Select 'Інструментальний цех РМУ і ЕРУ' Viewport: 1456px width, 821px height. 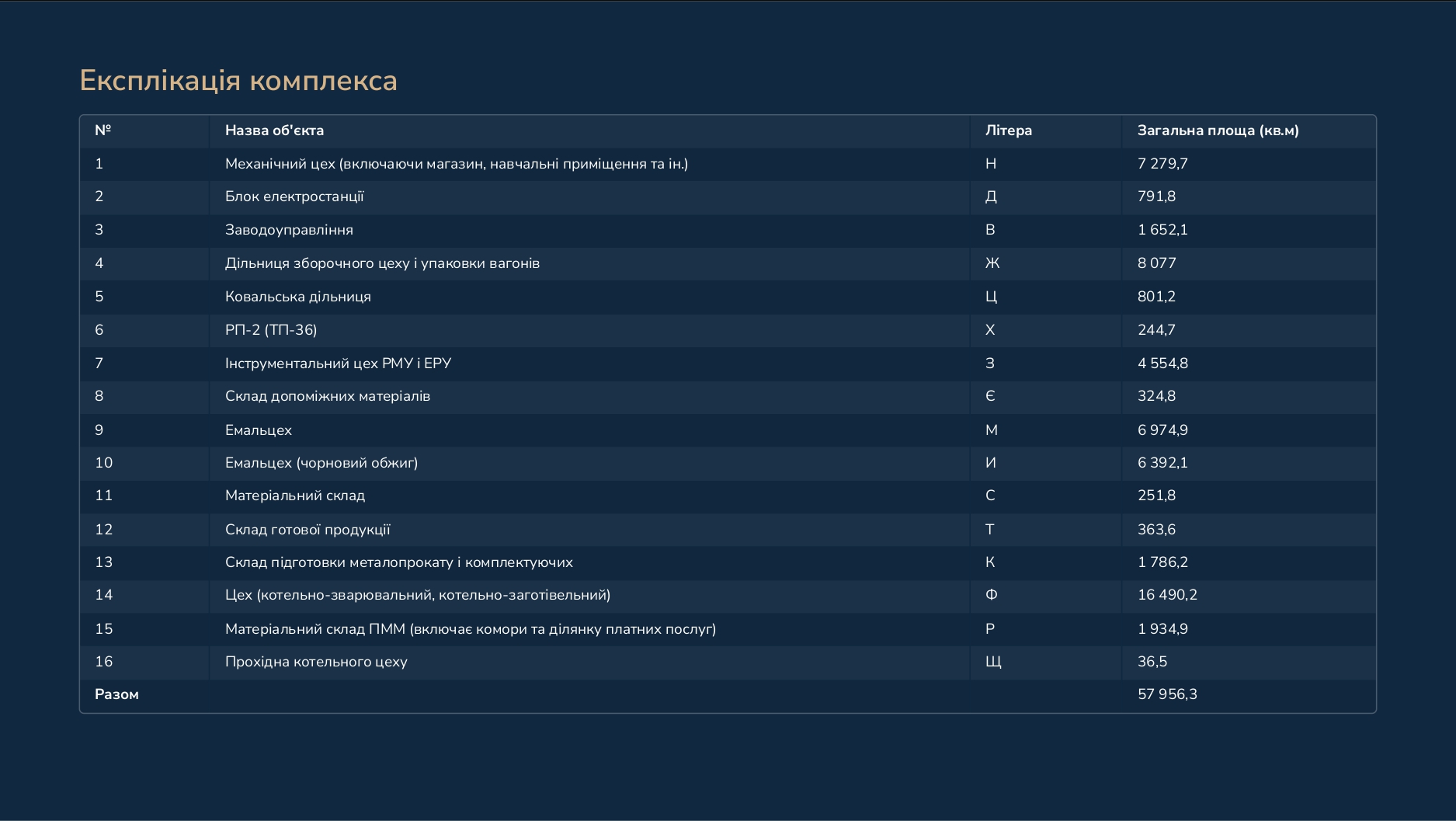pyautogui.click(x=338, y=364)
